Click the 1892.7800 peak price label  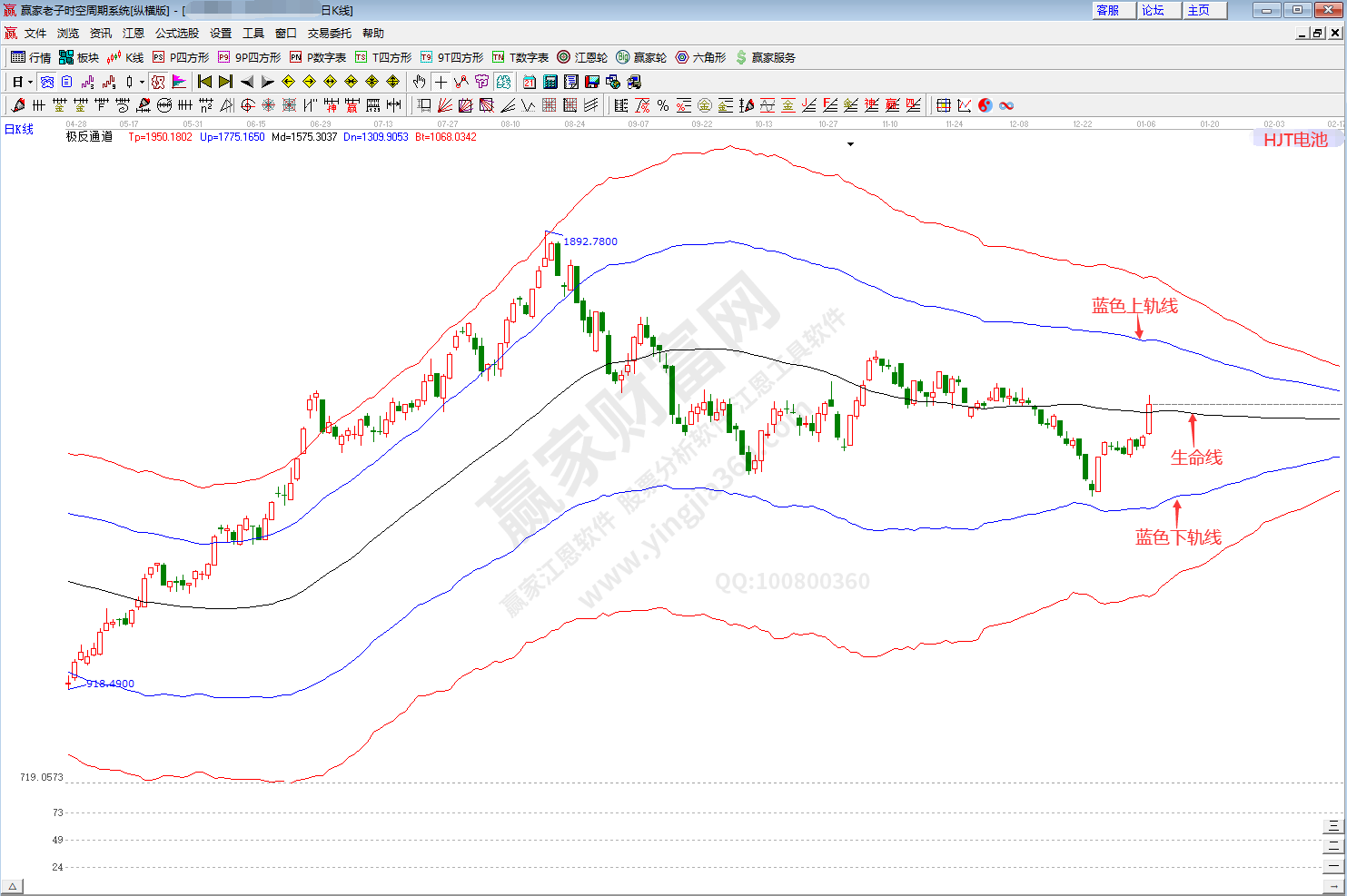point(590,241)
